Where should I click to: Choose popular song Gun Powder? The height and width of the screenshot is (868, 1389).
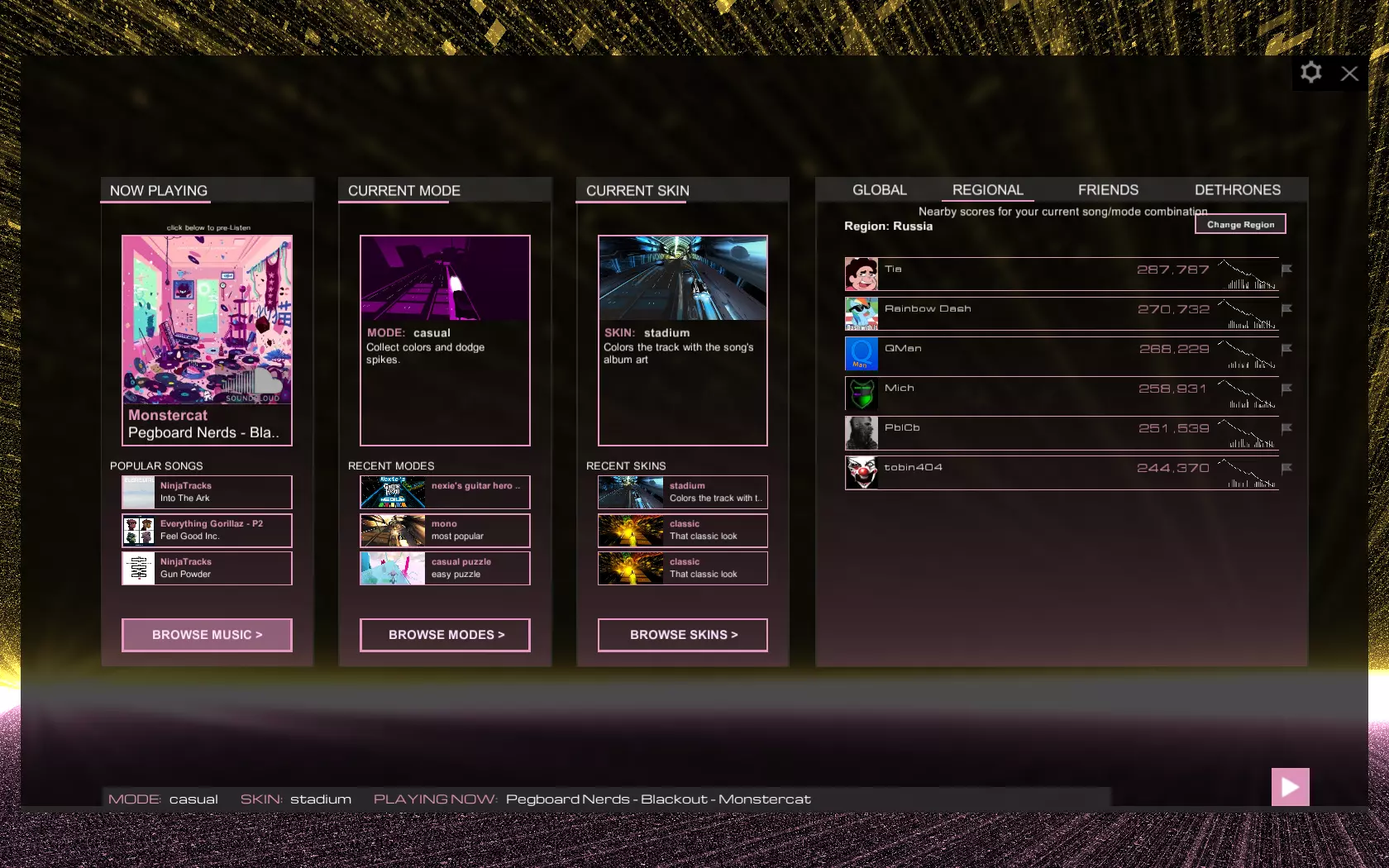207,568
